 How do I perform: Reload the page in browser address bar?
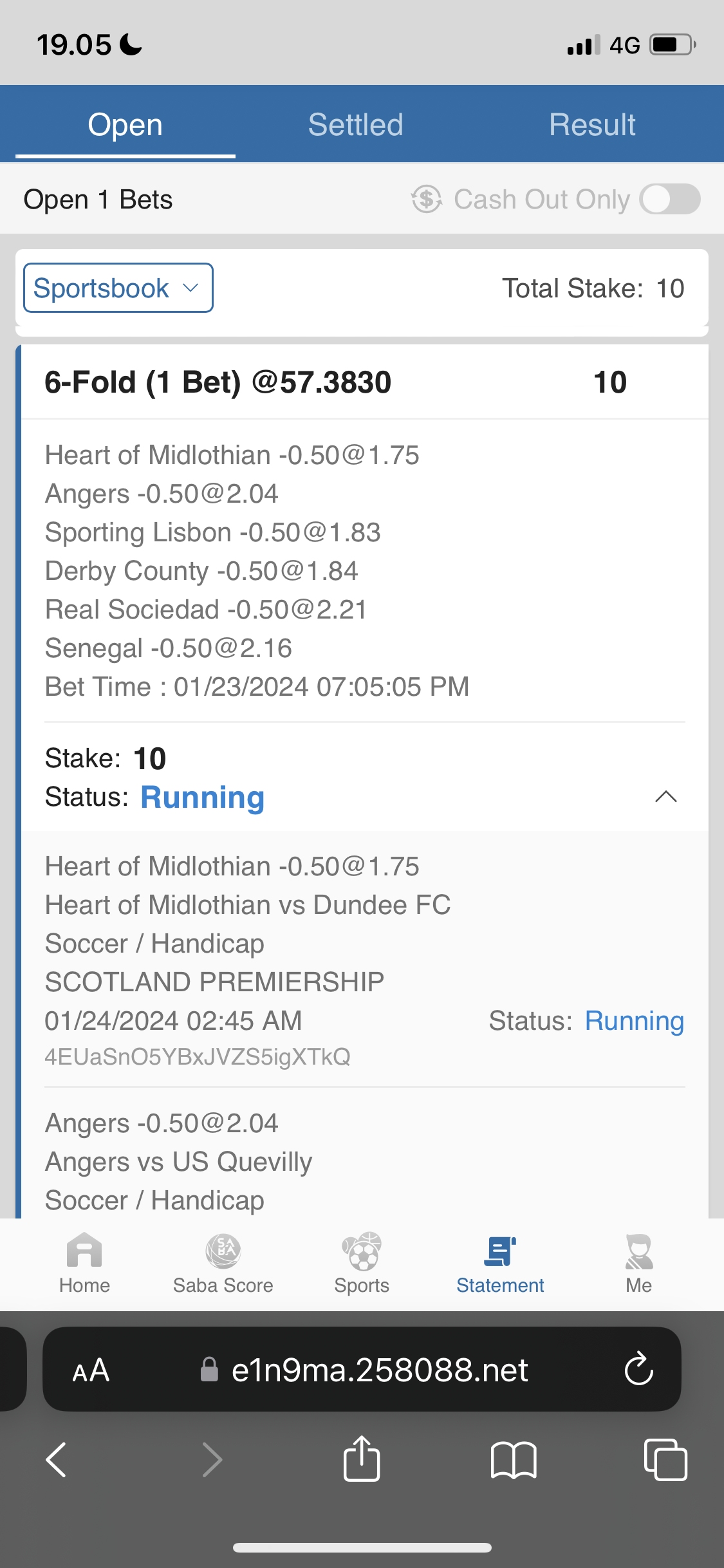638,1369
